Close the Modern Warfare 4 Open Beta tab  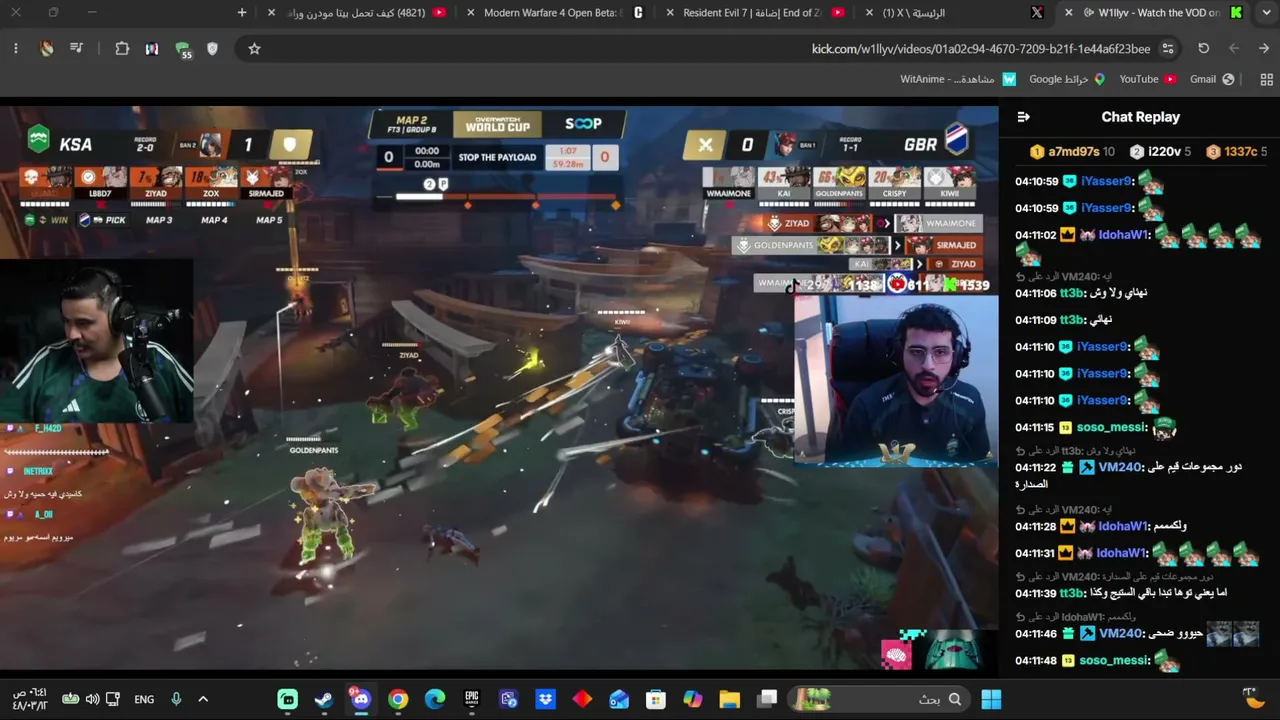pyautogui.click(x=471, y=13)
